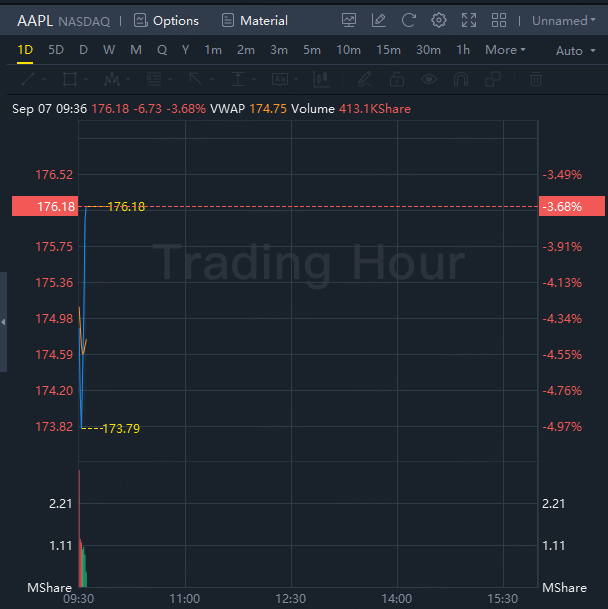Open the Options chain button
The width and height of the screenshot is (608, 609).
(x=166, y=20)
